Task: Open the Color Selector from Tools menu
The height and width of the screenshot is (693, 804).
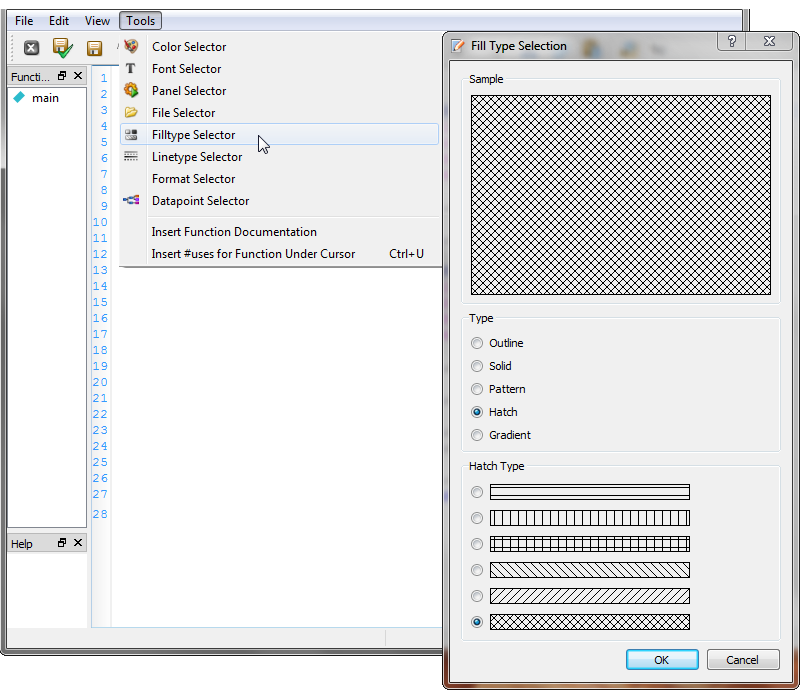Action: coord(189,47)
